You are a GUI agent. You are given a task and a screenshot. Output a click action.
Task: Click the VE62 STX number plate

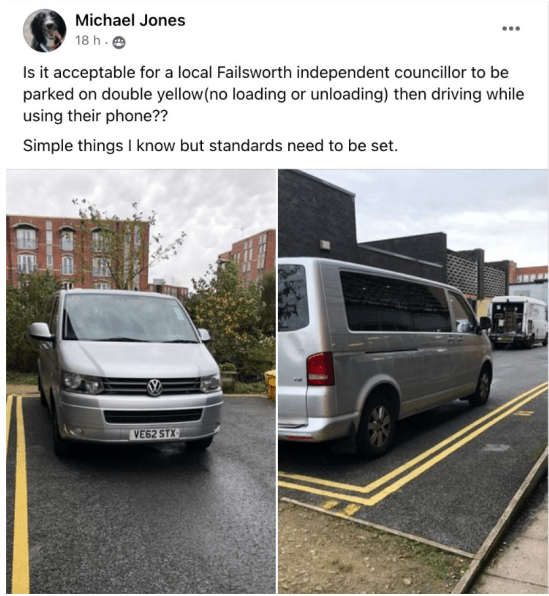pyautogui.click(x=154, y=434)
